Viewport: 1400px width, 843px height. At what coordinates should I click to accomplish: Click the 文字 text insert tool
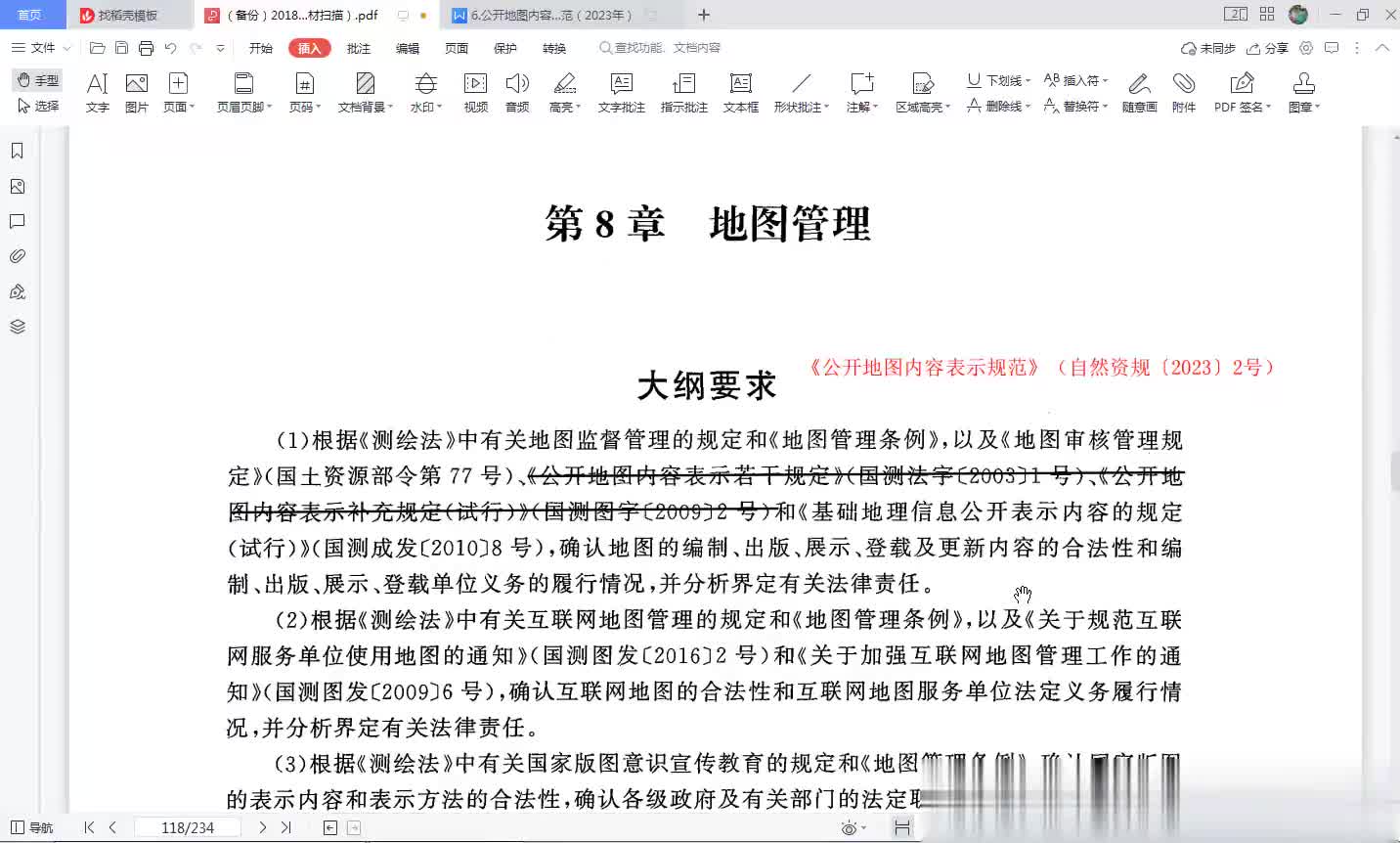click(x=97, y=93)
